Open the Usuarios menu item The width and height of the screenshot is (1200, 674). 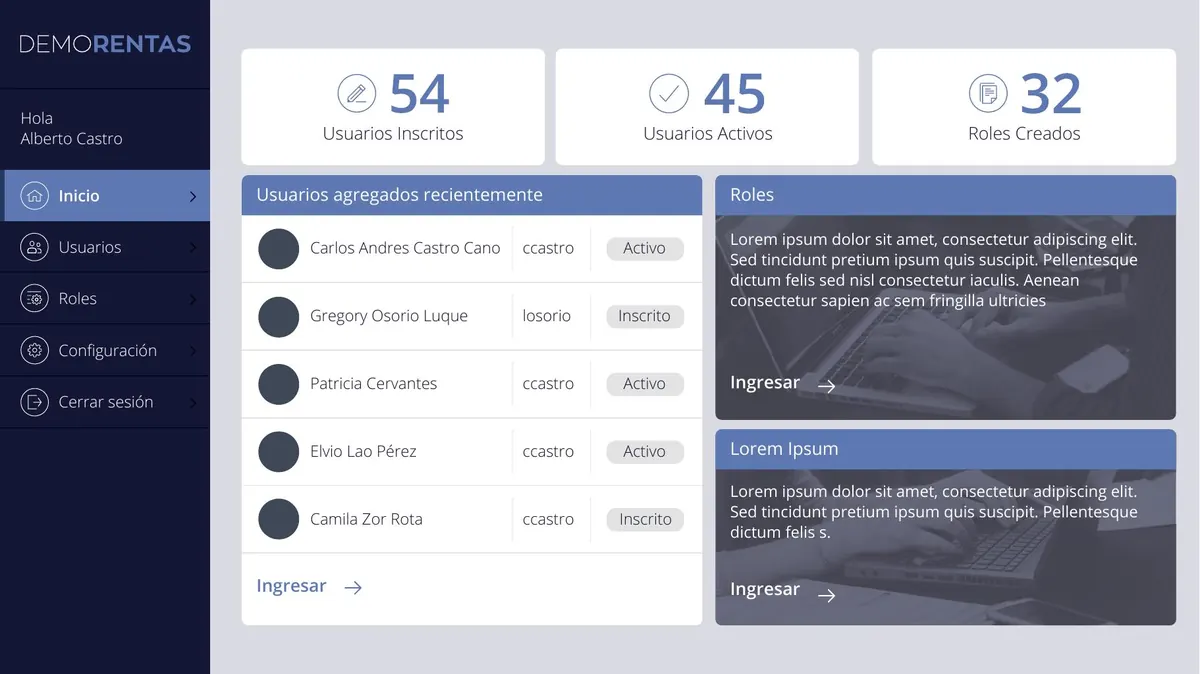tap(105, 247)
